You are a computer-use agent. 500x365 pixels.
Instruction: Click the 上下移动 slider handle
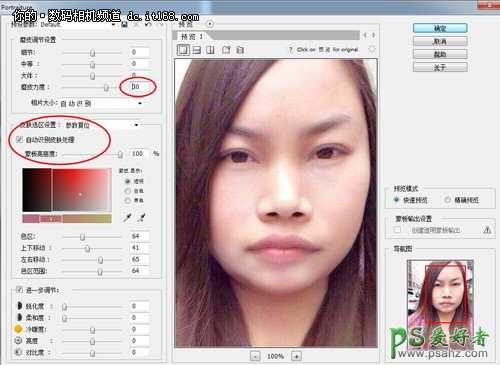(87, 248)
